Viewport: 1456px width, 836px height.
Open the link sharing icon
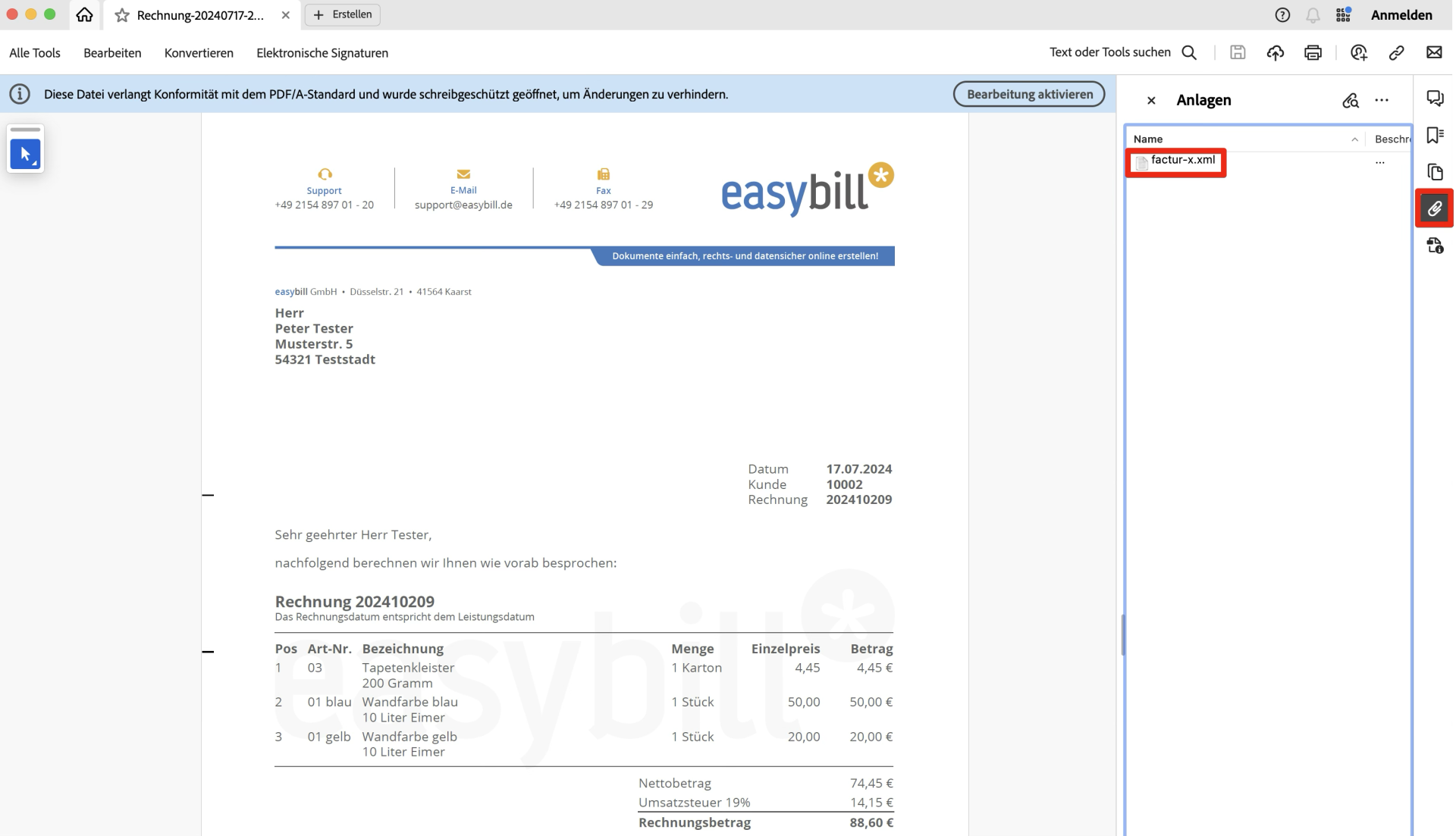click(x=1397, y=52)
